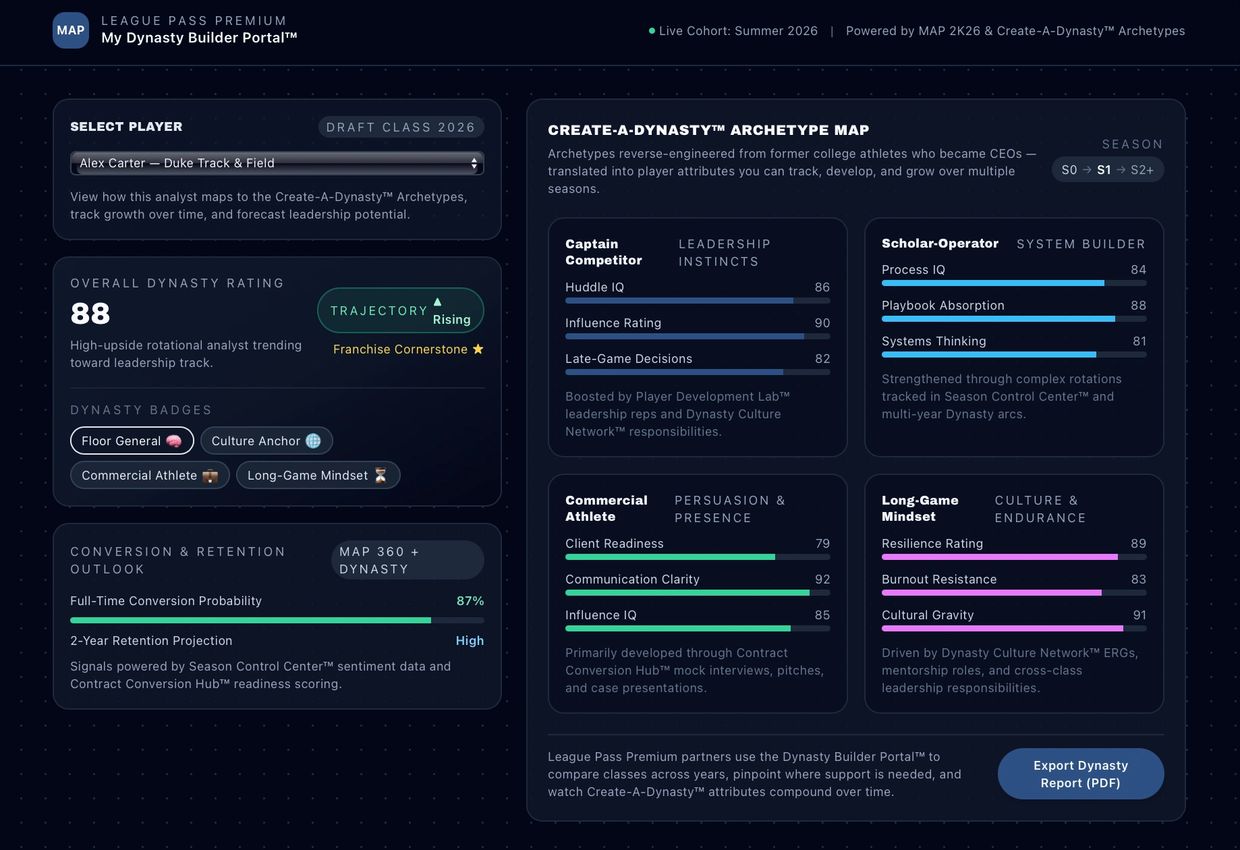Click the MAP 360 + Dynasty tag

[x=407, y=560]
